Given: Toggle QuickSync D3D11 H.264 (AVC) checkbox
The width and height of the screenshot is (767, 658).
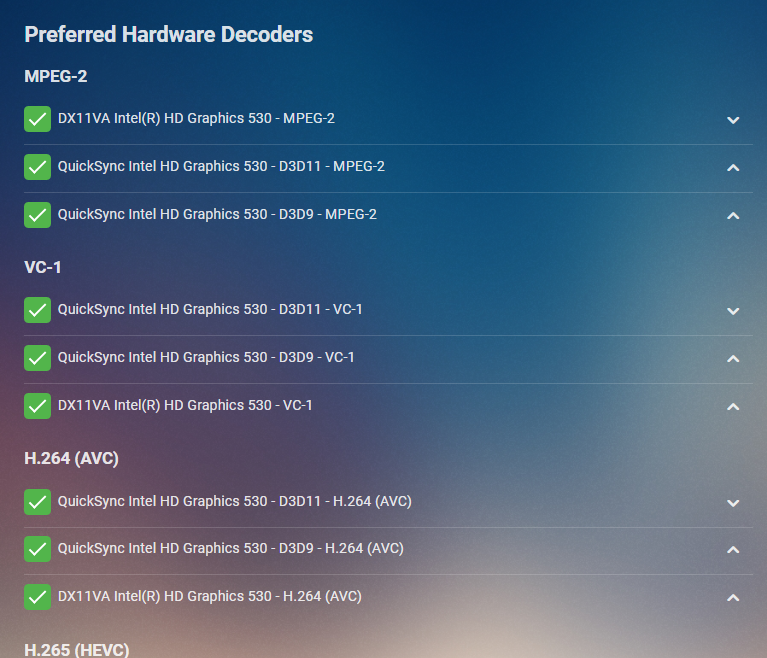Looking at the screenshot, I should pyautogui.click(x=37, y=501).
